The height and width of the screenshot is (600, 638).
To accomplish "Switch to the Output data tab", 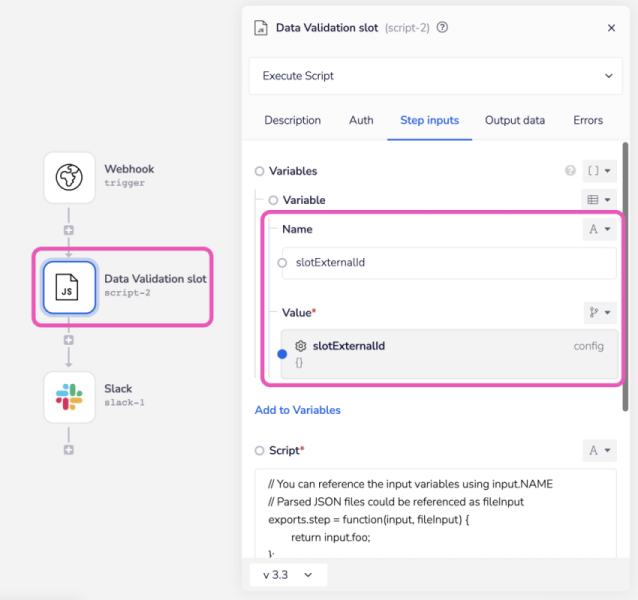I will pyautogui.click(x=515, y=120).
